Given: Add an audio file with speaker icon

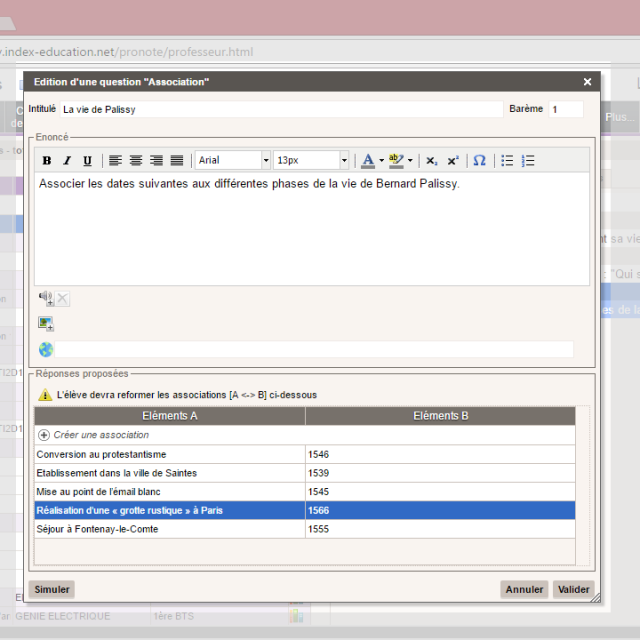Looking at the screenshot, I should (x=46, y=298).
